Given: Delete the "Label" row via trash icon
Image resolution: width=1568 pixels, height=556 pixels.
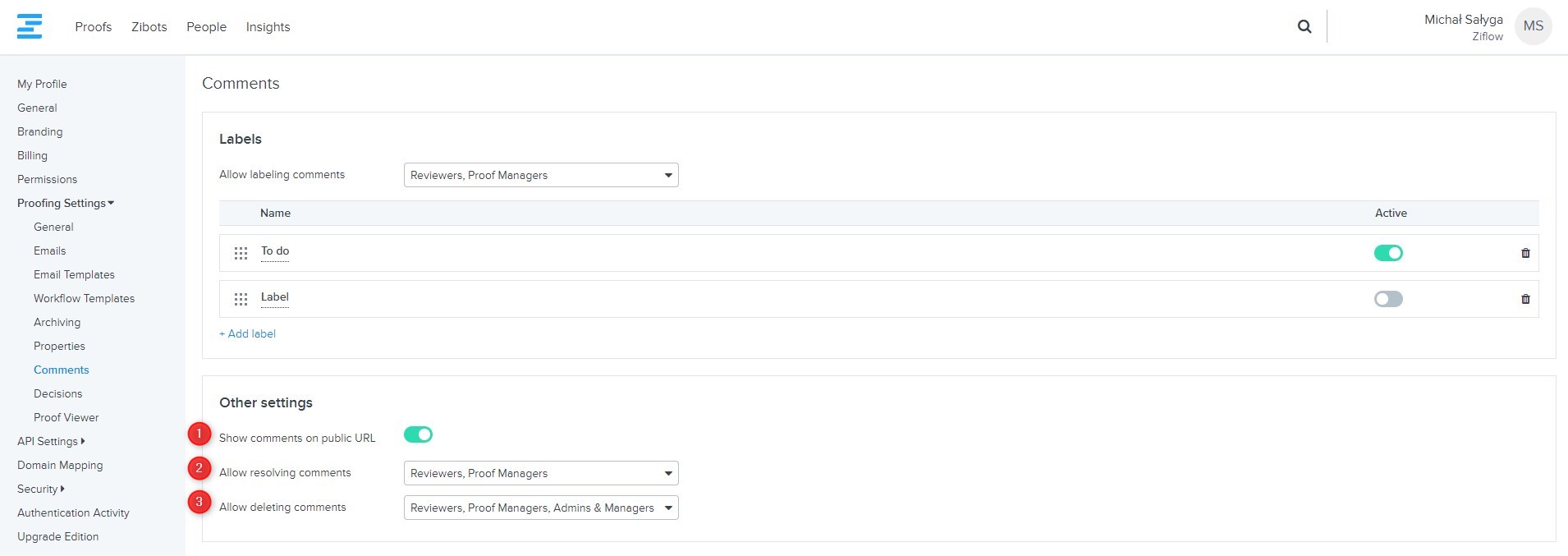Looking at the screenshot, I should [x=1525, y=299].
